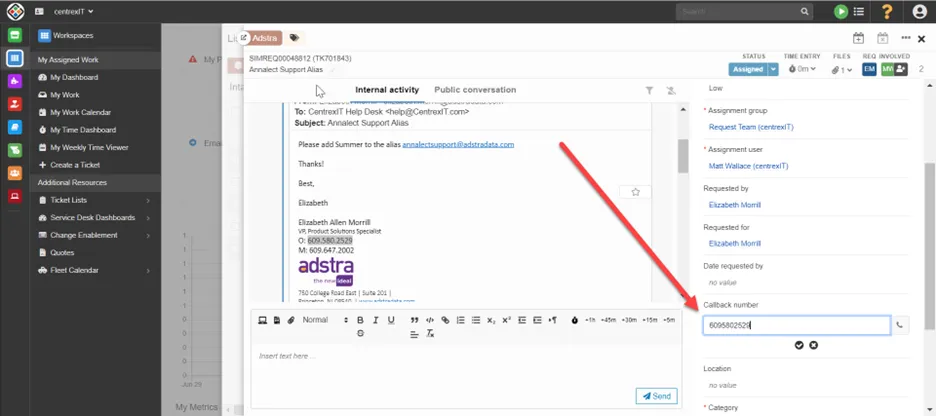Open the Normal text style dropdown

[x=325, y=321]
